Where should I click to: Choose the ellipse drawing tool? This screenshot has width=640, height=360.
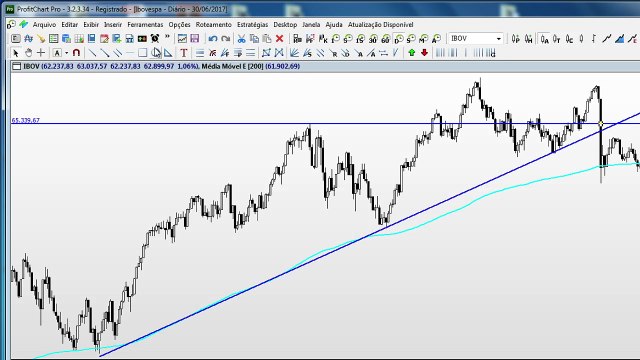(155, 53)
